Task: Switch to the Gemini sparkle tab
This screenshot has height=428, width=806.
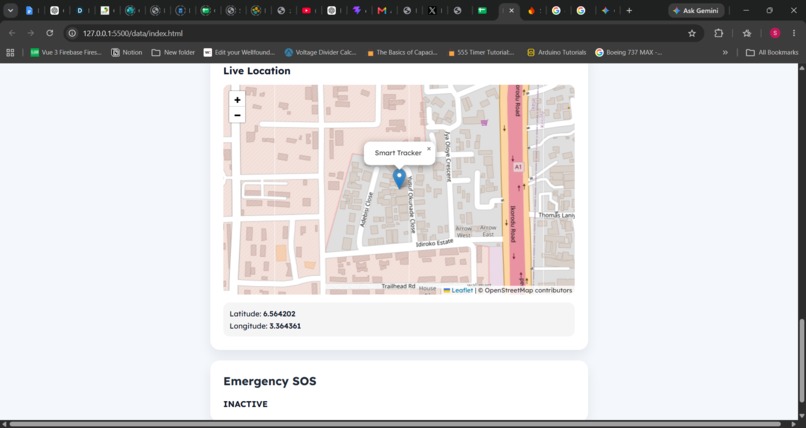Action: coord(606,10)
